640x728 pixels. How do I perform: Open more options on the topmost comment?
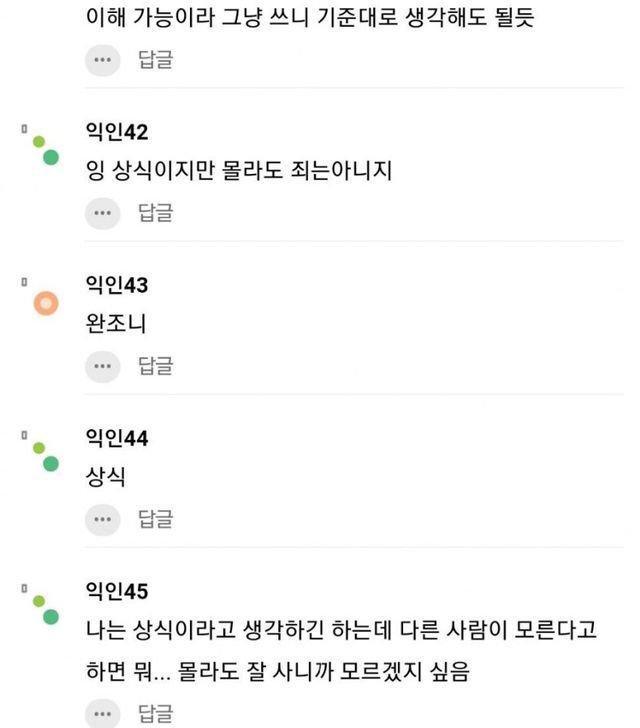click(x=102, y=59)
